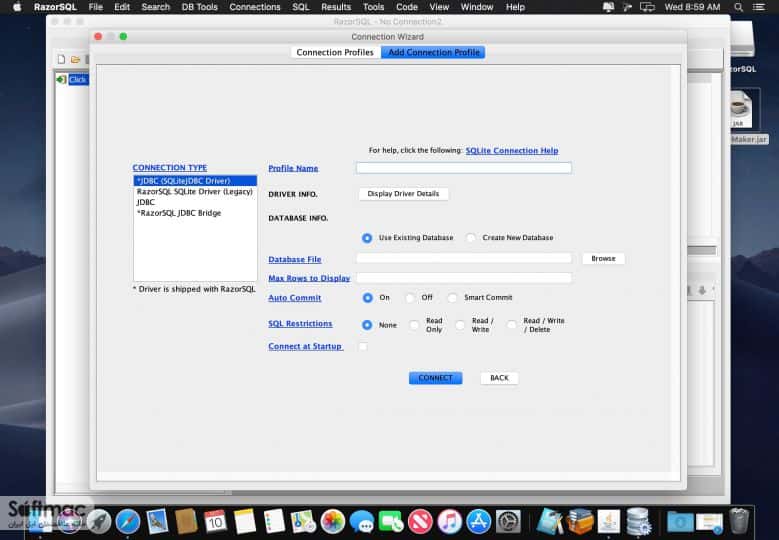The height and width of the screenshot is (540, 779).
Task: Select Create New Database option
Action: tap(470, 238)
